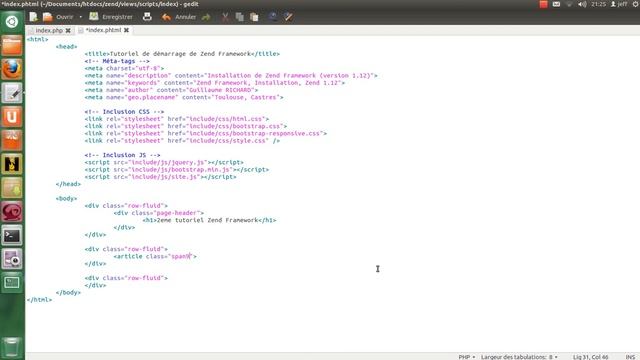The width and height of the screenshot is (640, 360).
Task: Click the meta description content line
Action: (231, 76)
